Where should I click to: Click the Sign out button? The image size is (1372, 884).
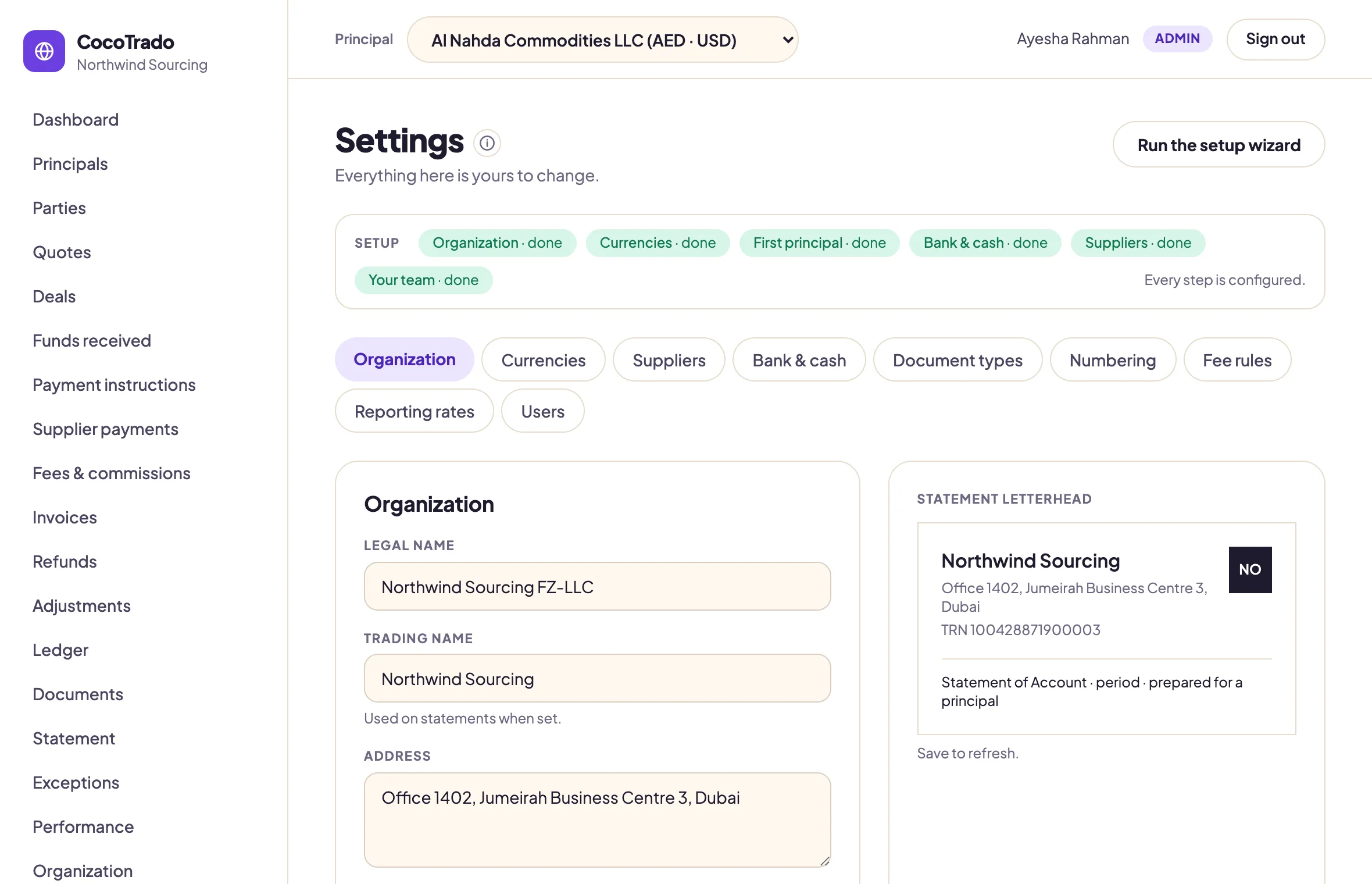click(x=1275, y=39)
